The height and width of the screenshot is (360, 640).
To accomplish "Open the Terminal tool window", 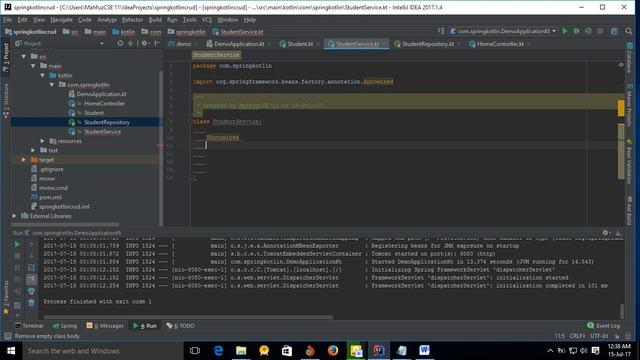I will [x=29, y=326].
